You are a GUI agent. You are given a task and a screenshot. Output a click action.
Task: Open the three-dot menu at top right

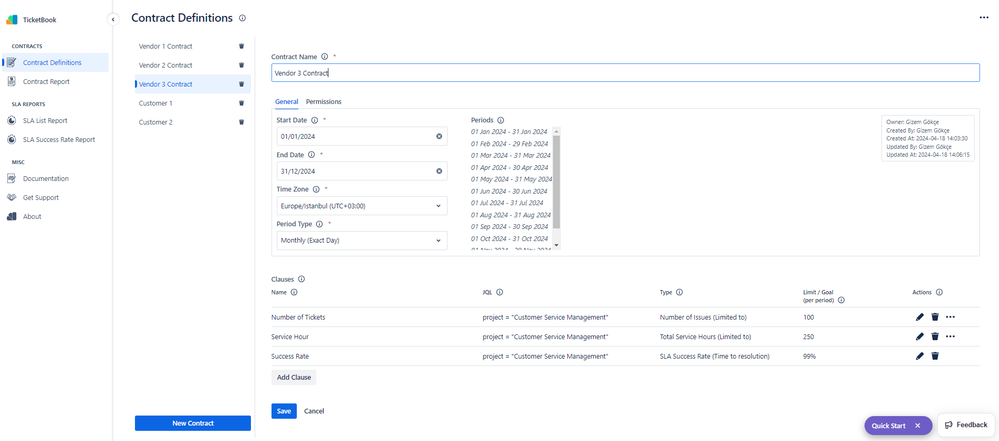click(x=984, y=18)
